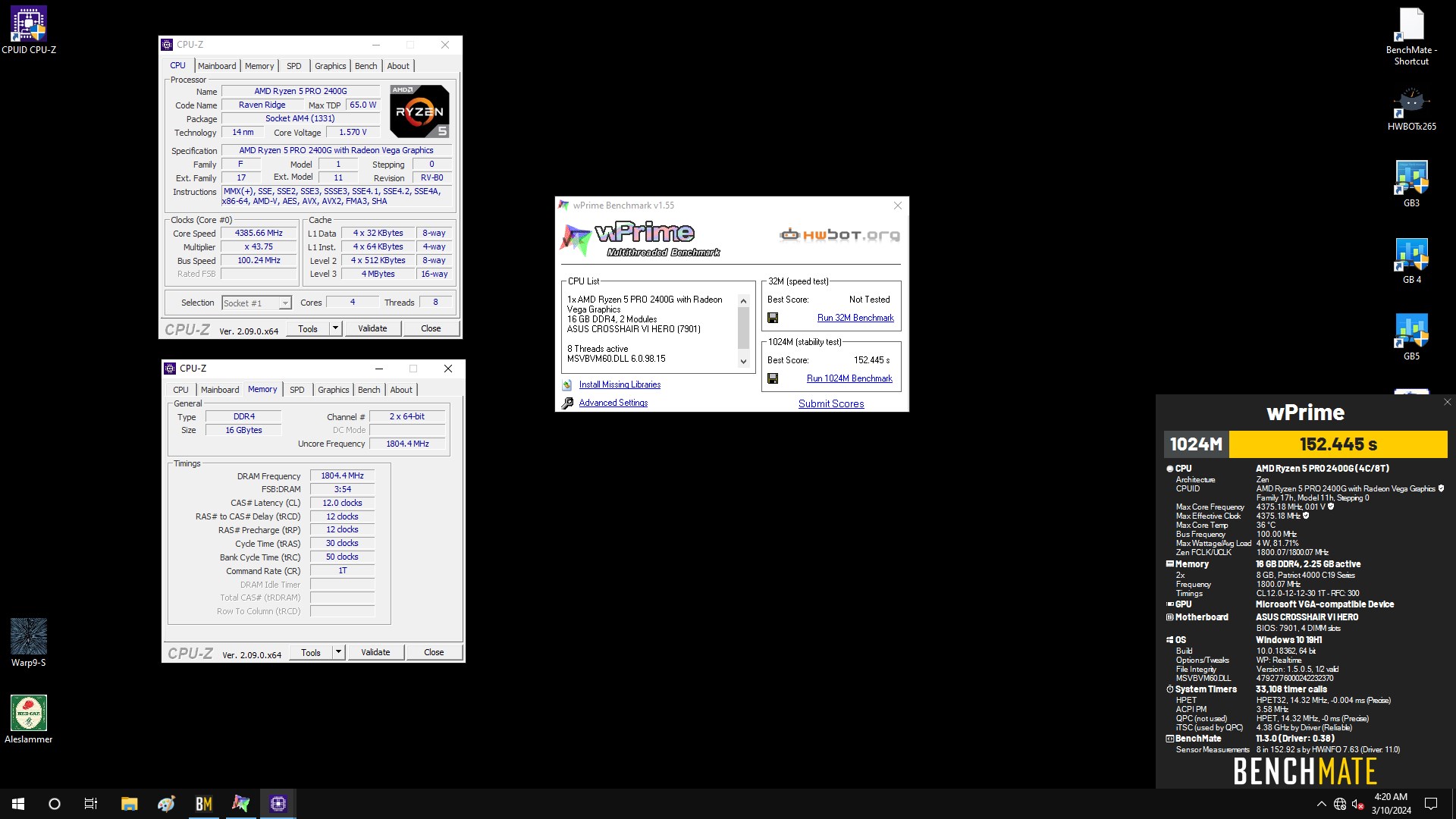
Task: Open the Warp9-S desktop icon
Action: click(29, 642)
